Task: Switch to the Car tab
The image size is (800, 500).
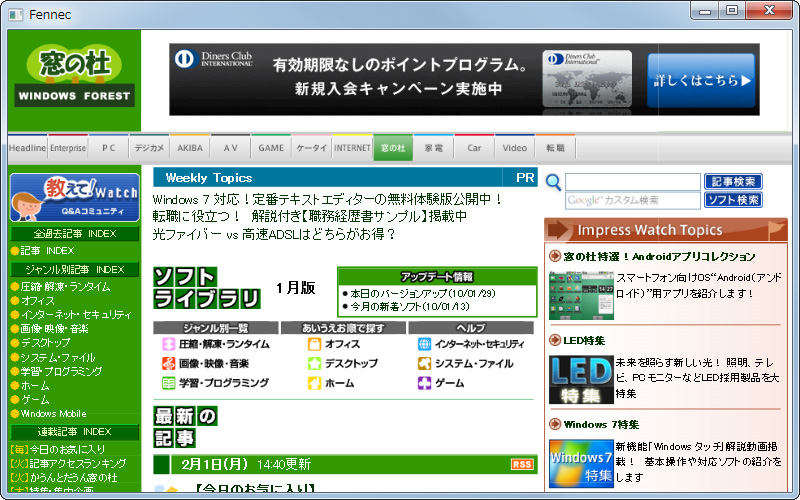Action: [x=474, y=148]
